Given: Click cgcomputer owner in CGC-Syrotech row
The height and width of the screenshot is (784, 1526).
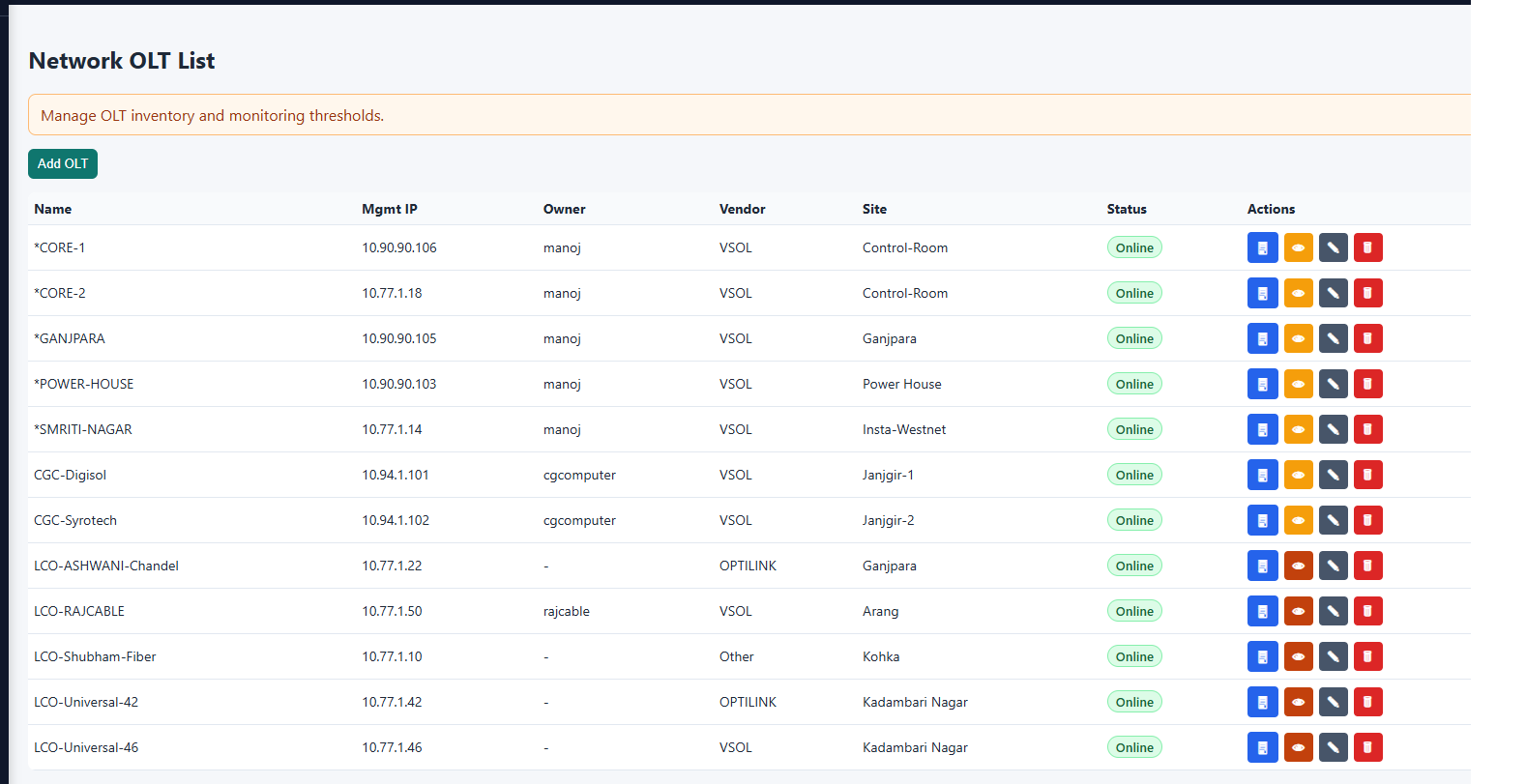Looking at the screenshot, I should coord(579,520).
